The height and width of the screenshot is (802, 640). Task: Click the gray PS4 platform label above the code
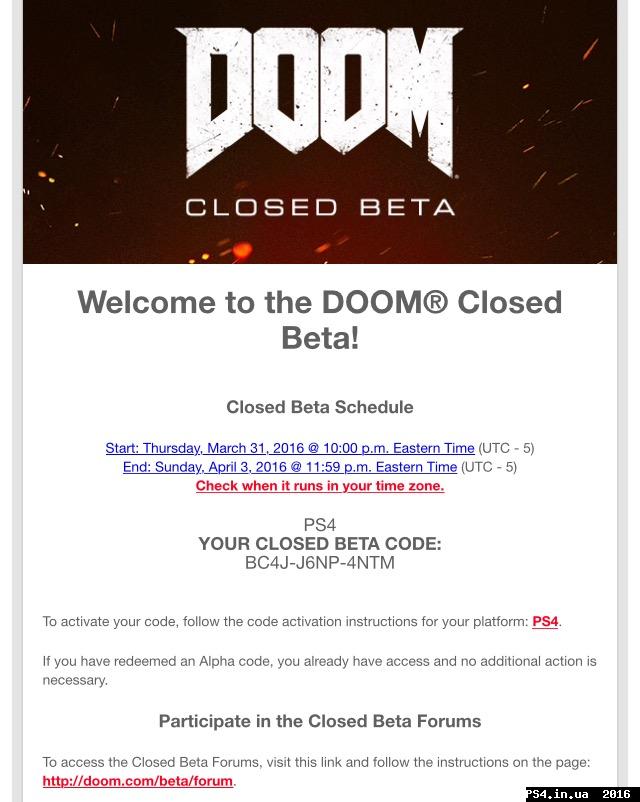point(320,525)
